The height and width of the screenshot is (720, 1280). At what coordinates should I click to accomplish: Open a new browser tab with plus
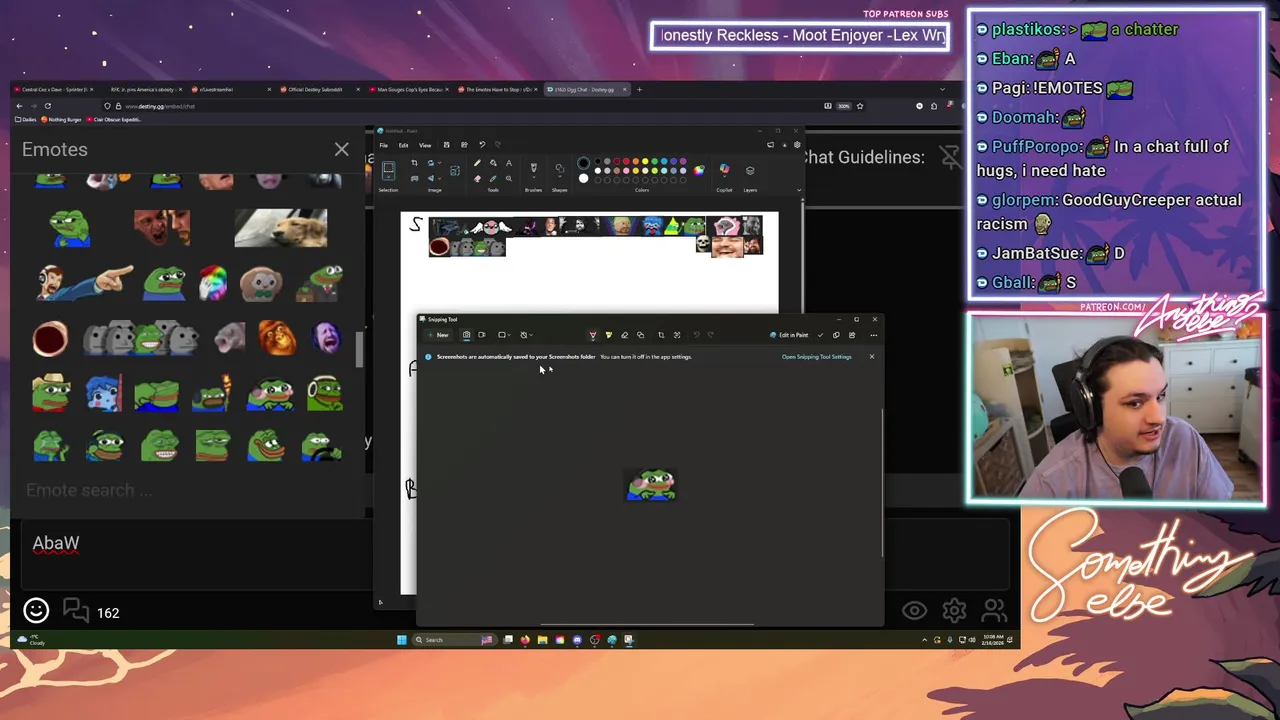coord(640,89)
